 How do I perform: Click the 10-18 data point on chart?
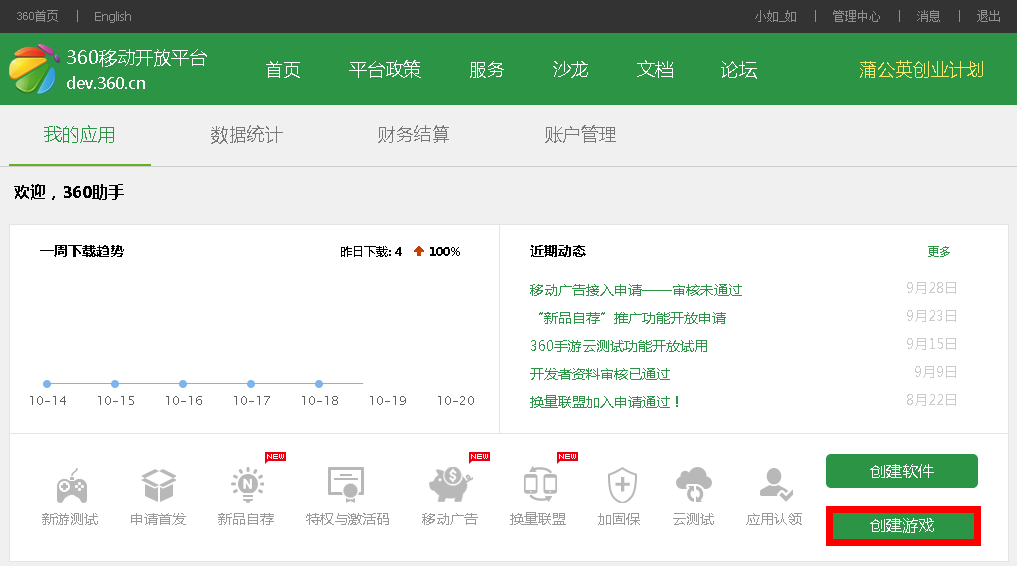(x=319, y=384)
